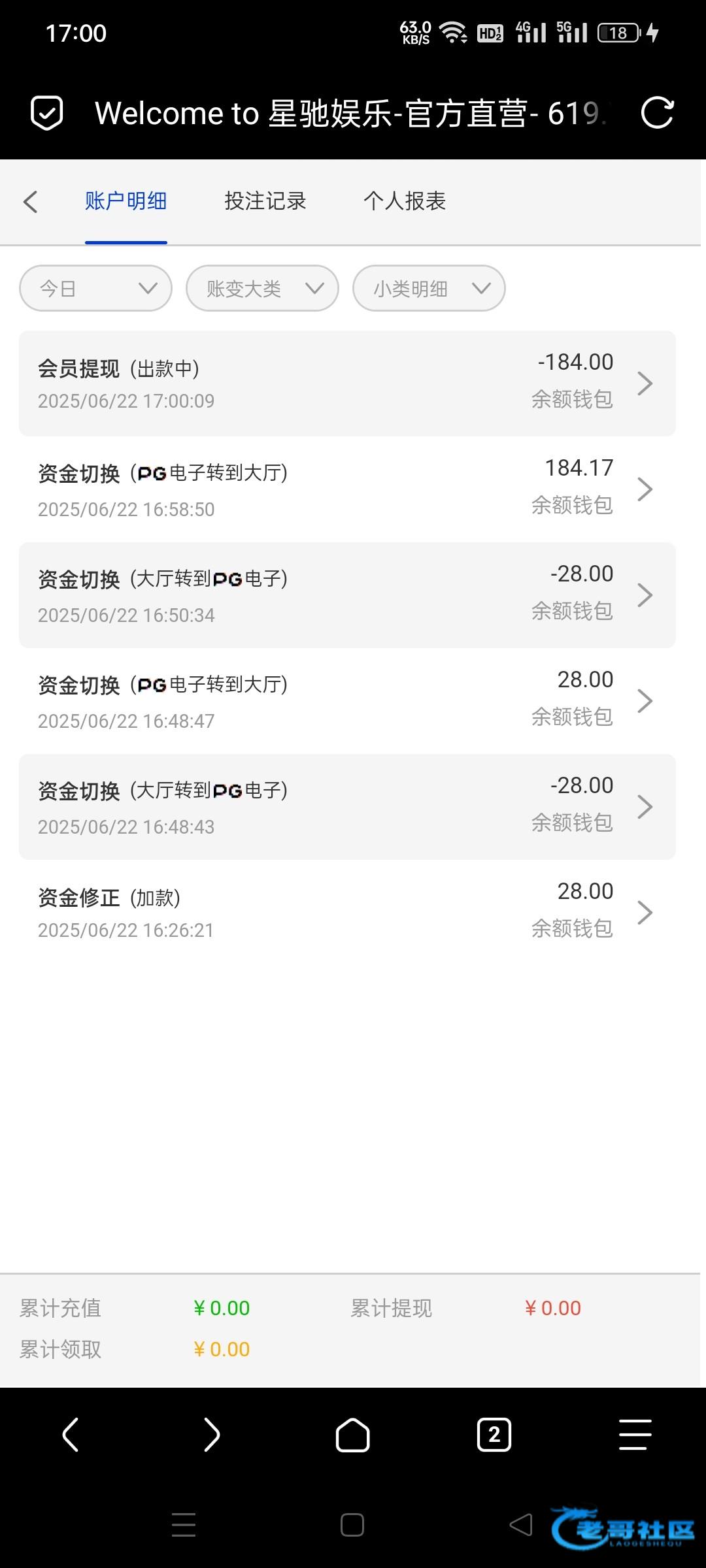Tap the back arrow beside 账户明细
The image size is (706, 1568).
pyautogui.click(x=31, y=201)
